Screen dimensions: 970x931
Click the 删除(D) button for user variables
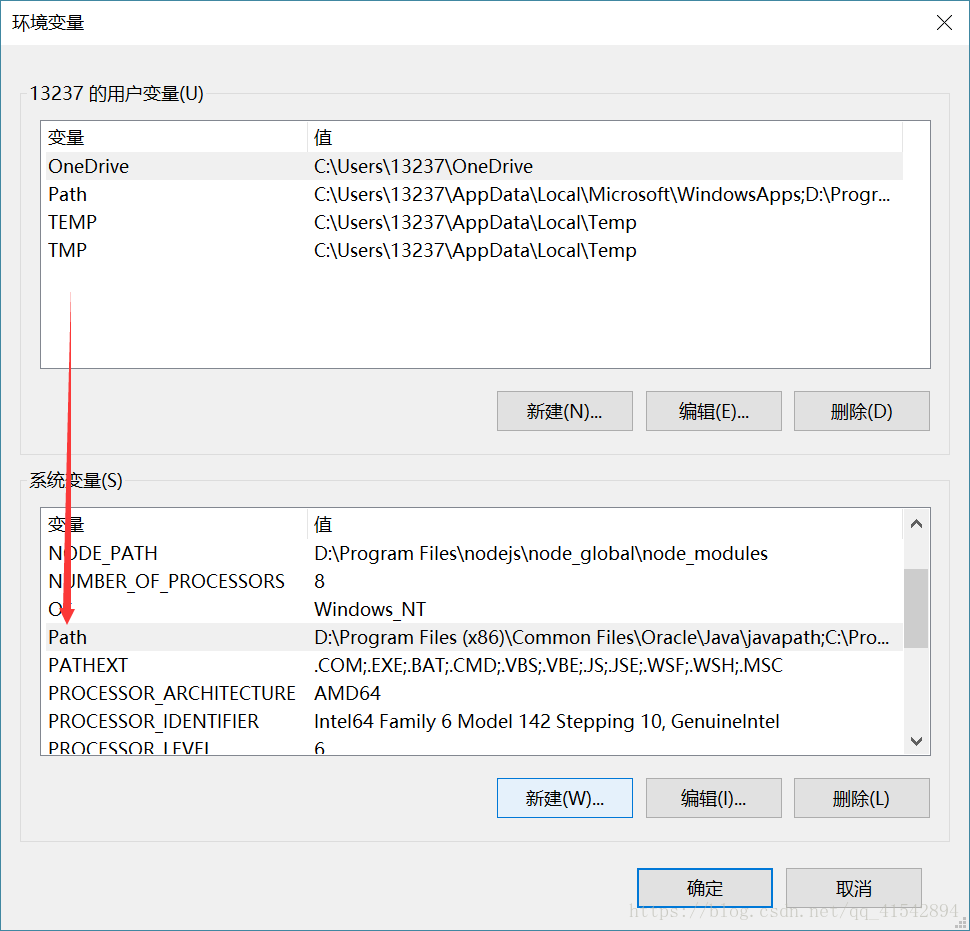tap(861, 411)
